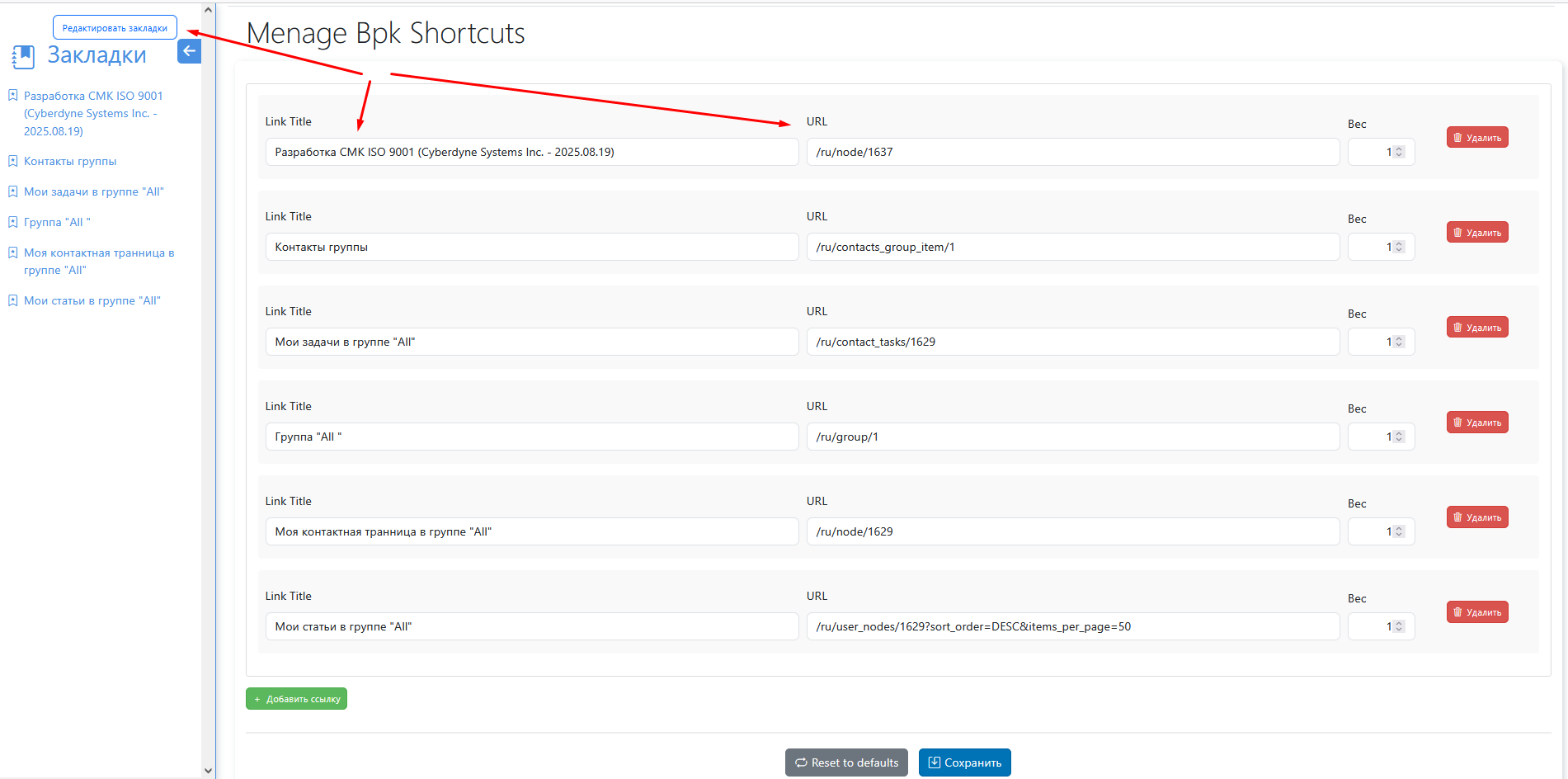
Task: Remove the /ru/group/1 shortcut entry
Action: 1476,423
